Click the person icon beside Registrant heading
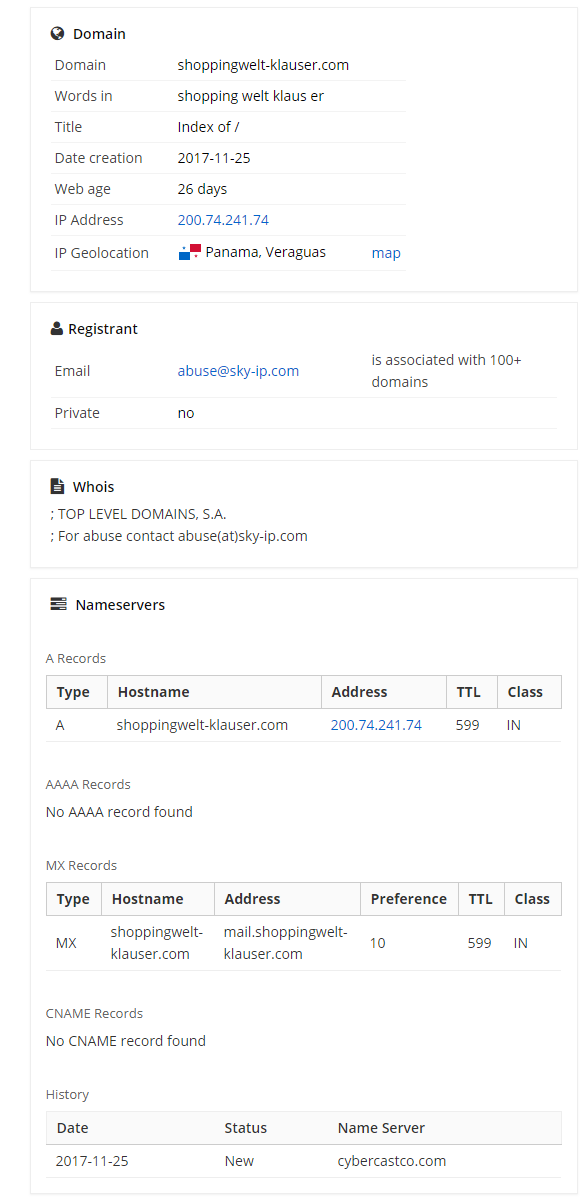Viewport: 580px width, 1197px height. pos(56,329)
